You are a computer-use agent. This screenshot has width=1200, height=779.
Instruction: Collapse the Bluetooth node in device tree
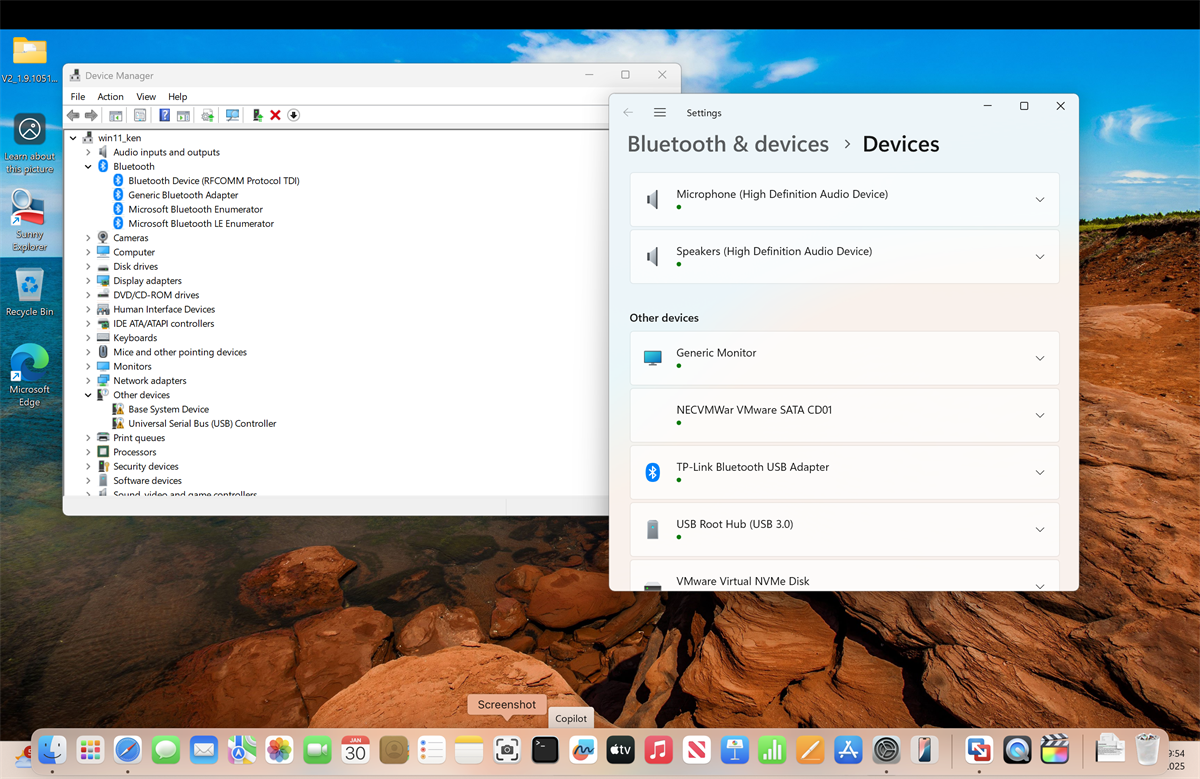point(88,167)
